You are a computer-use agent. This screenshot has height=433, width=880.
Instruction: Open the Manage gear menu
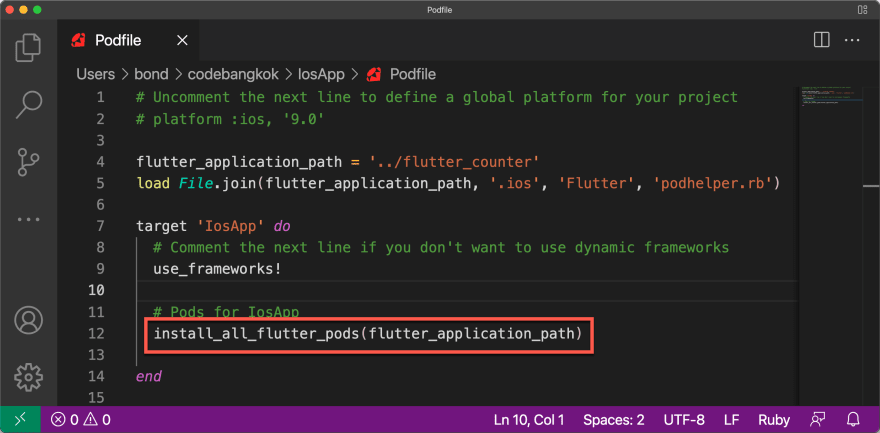28,377
